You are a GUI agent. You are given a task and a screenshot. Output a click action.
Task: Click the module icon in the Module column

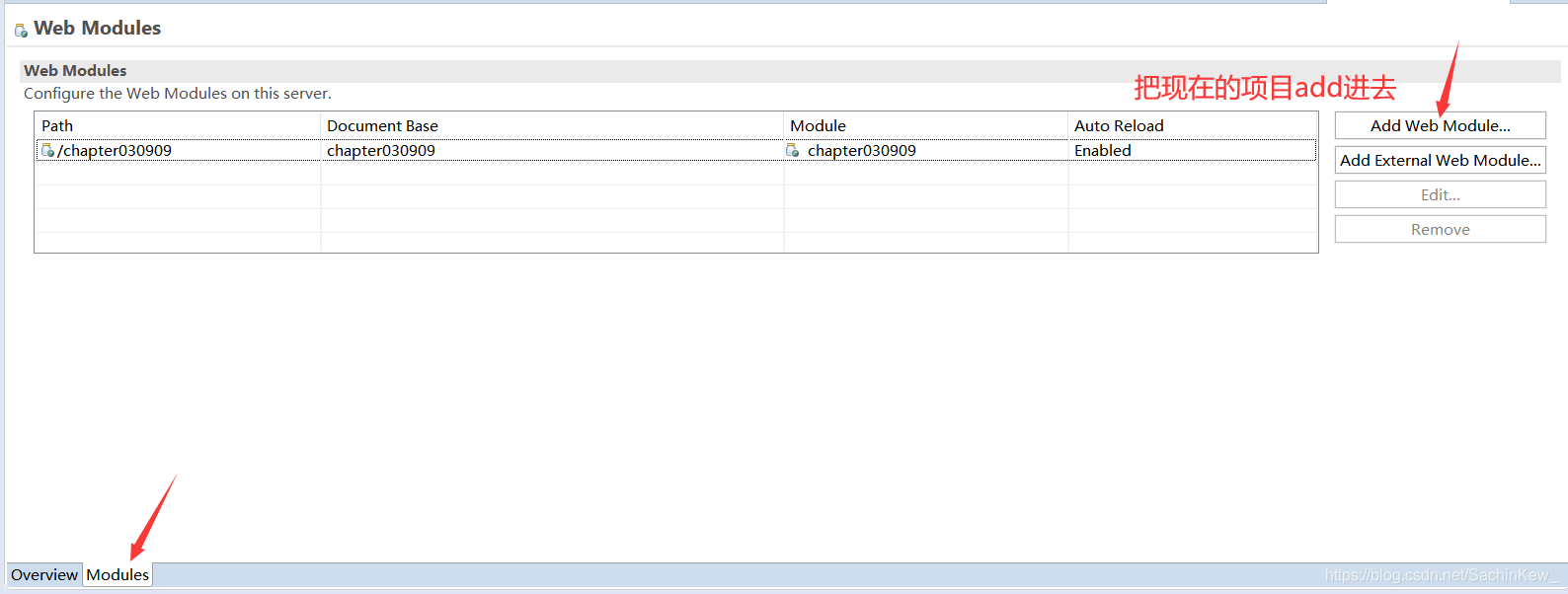pos(793,150)
